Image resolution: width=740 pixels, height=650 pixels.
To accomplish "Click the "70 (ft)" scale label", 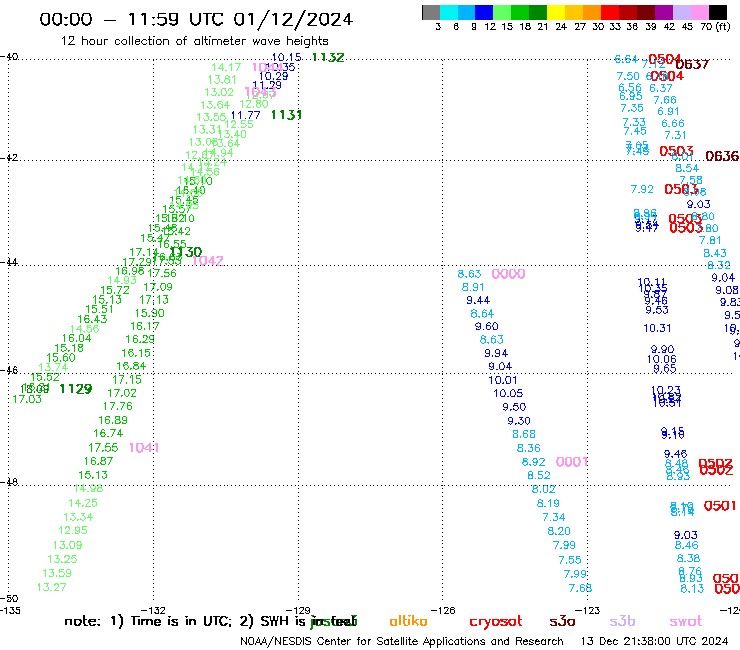I will pos(715,26).
